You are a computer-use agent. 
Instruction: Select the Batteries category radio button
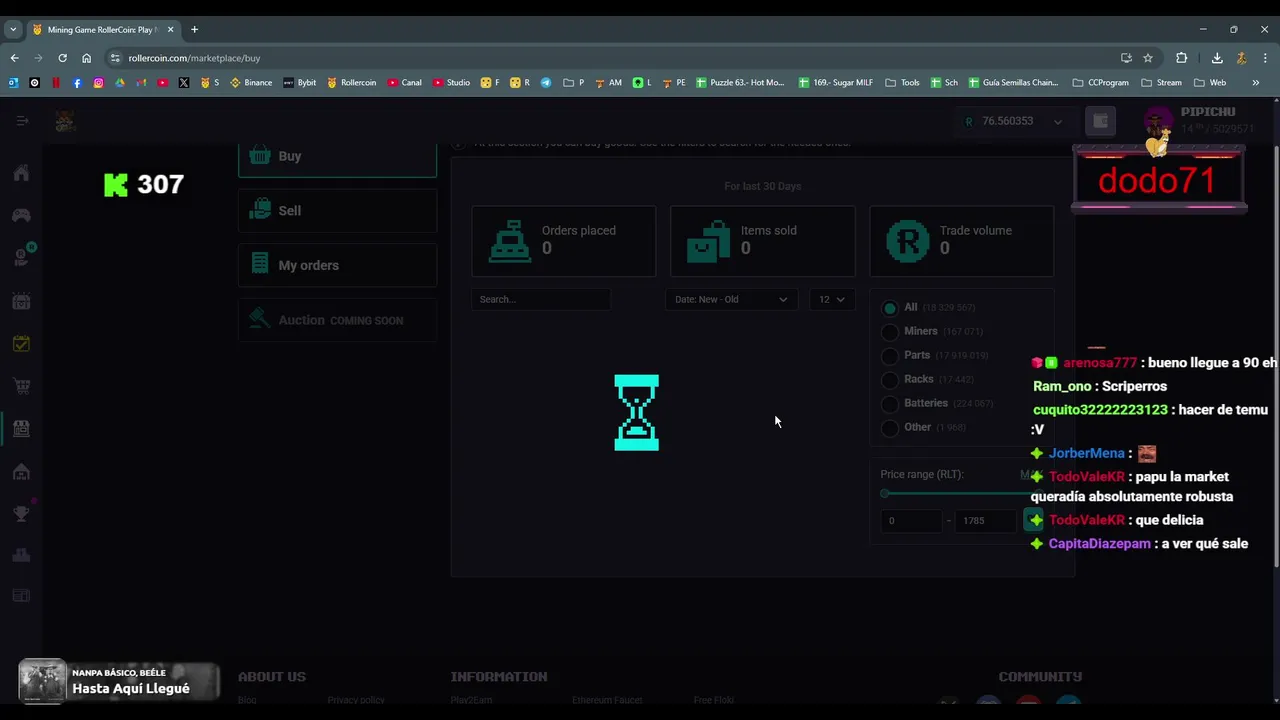(x=889, y=403)
